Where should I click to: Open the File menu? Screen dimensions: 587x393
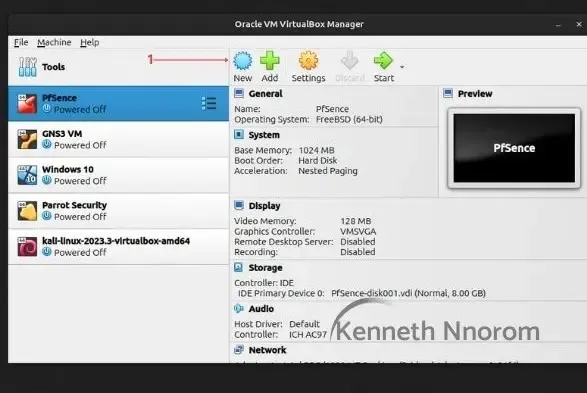[x=21, y=42]
